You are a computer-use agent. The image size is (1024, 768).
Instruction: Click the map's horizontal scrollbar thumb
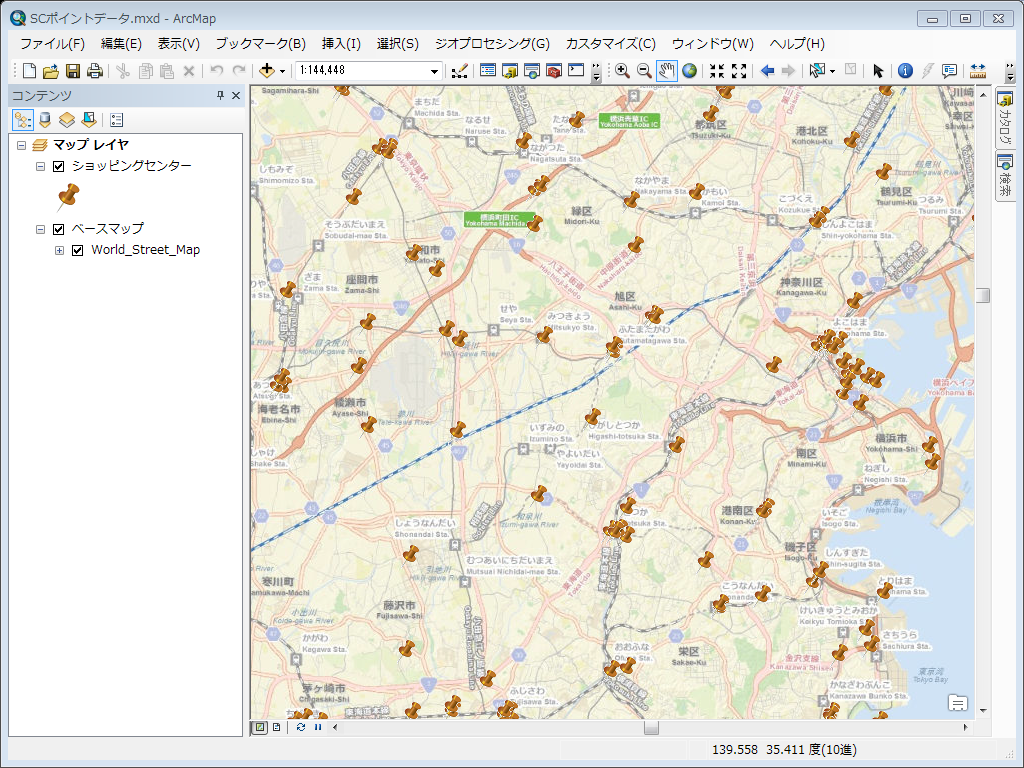pos(651,727)
